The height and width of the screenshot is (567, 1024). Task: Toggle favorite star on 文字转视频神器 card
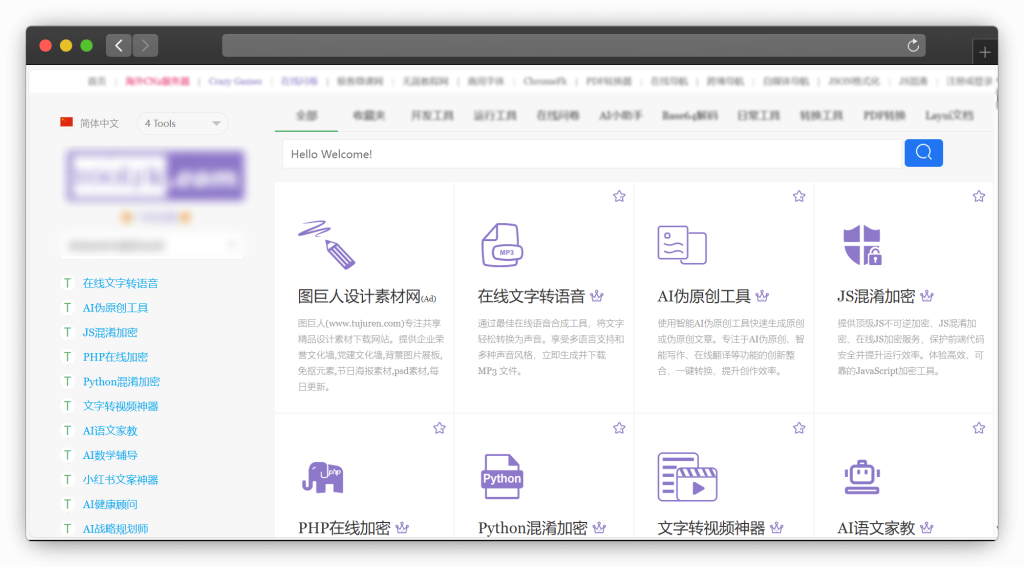[799, 429]
